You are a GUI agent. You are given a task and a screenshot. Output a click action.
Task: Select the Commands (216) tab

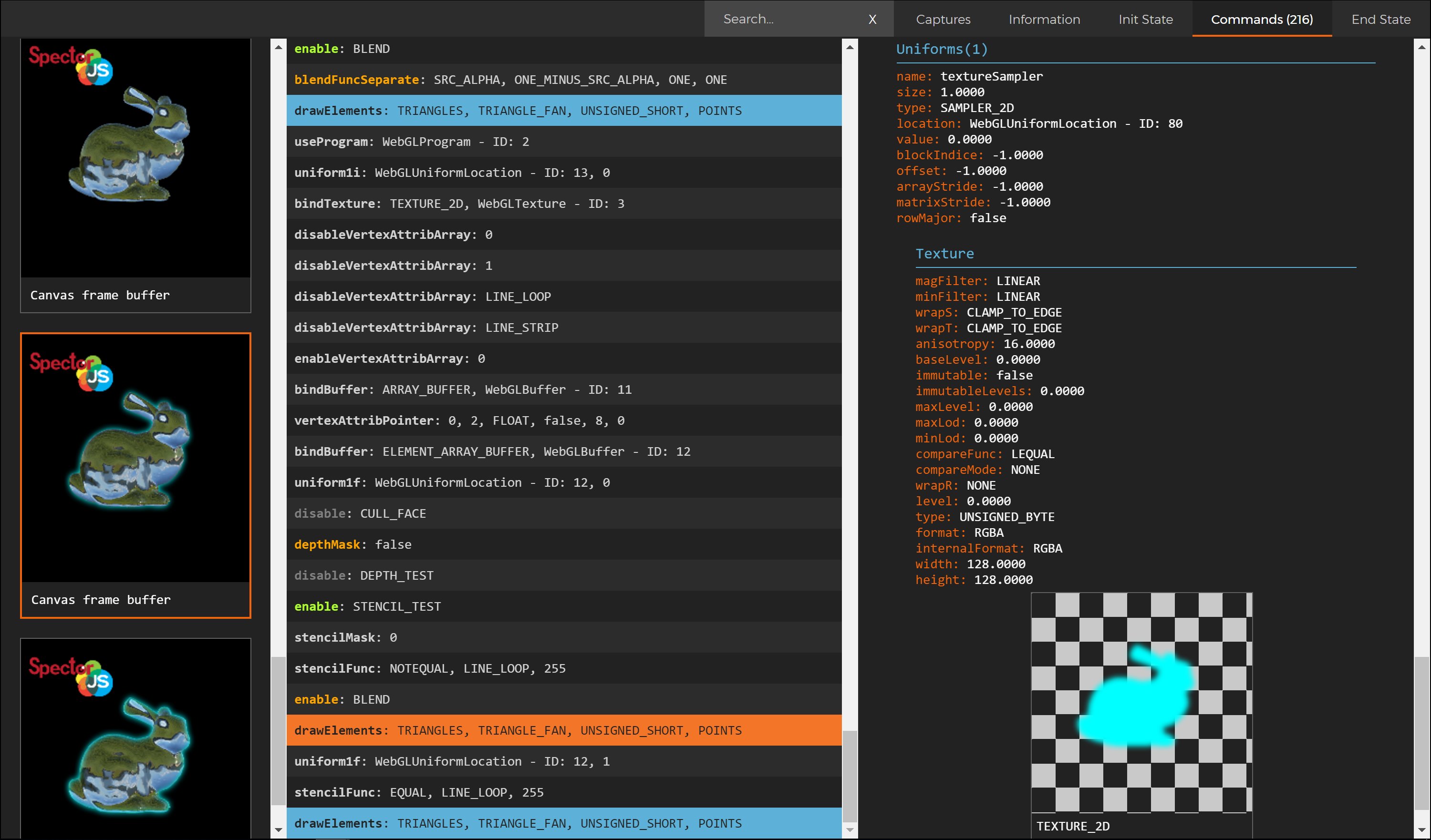pos(1262,19)
